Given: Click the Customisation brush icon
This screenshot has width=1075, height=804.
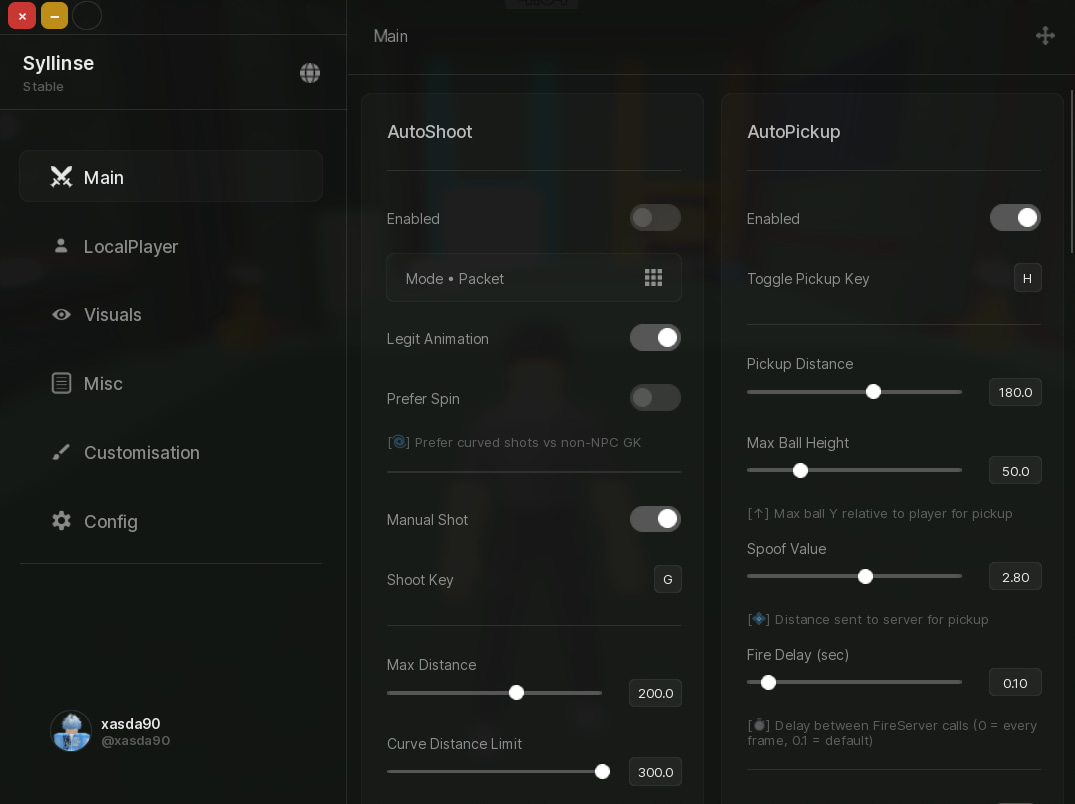Looking at the screenshot, I should click(61, 452).
